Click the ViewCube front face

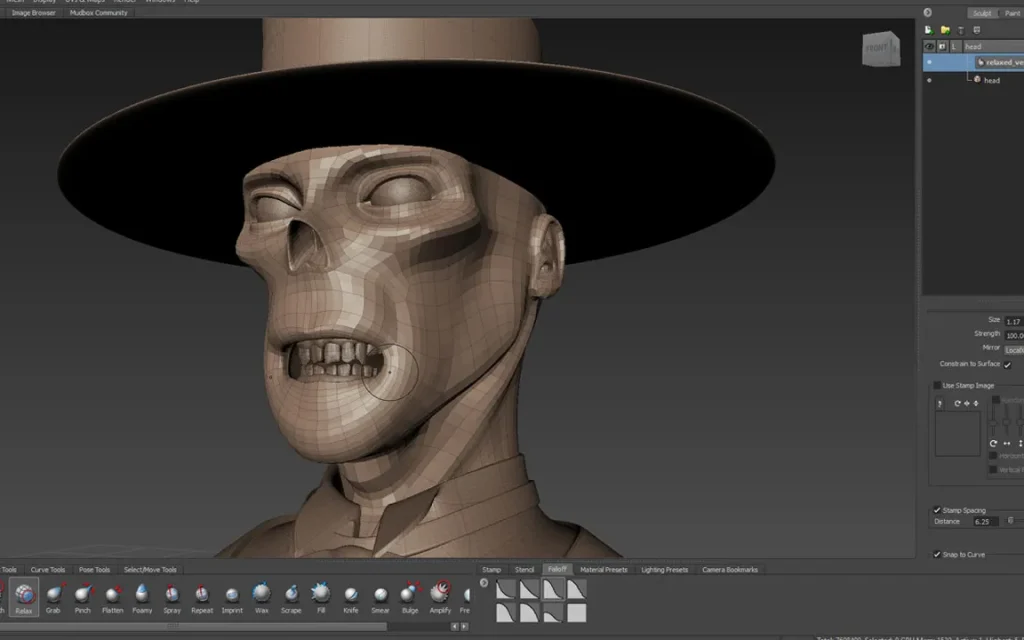878,50
